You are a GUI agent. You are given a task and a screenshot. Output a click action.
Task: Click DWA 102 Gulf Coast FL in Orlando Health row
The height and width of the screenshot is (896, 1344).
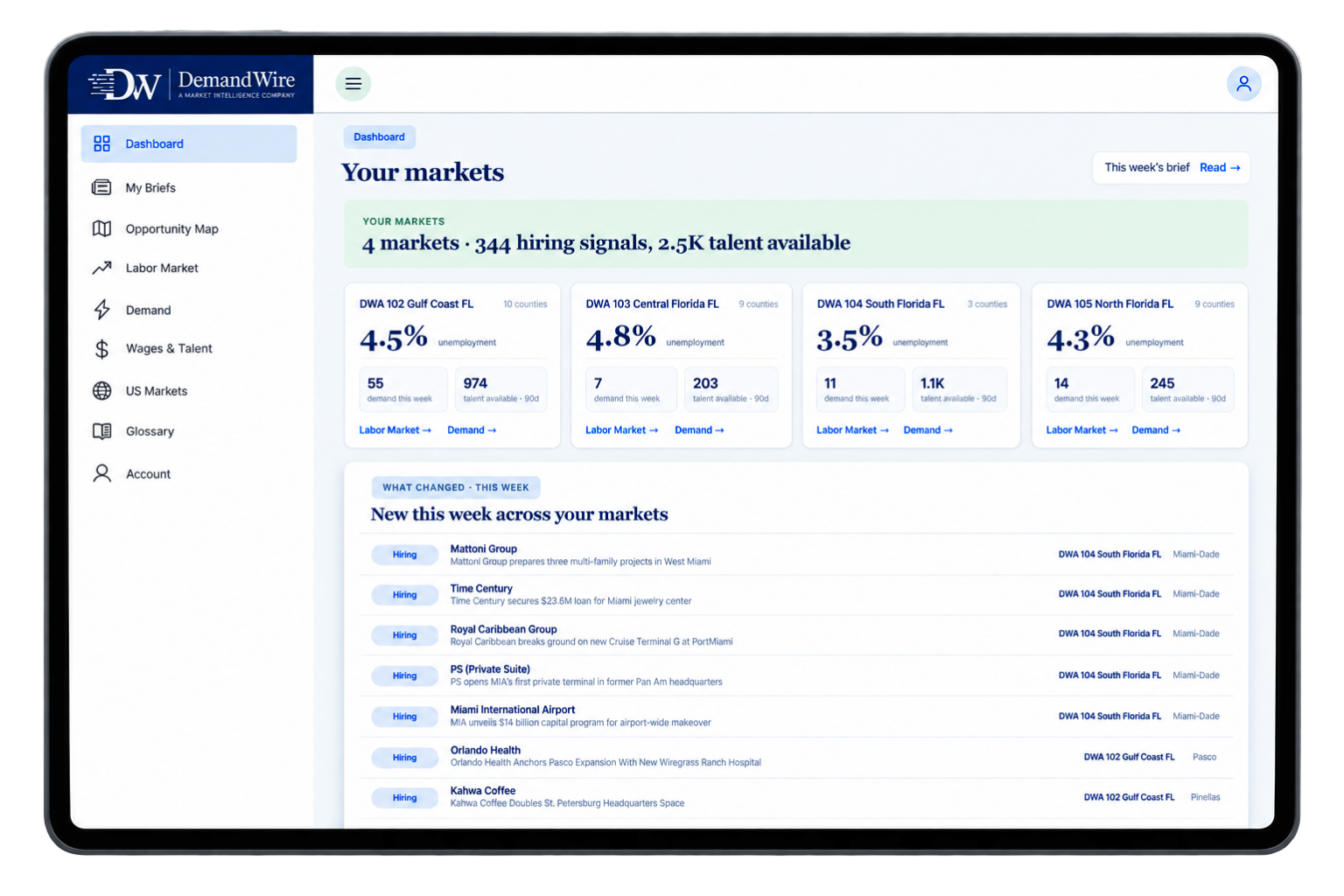1129,757
